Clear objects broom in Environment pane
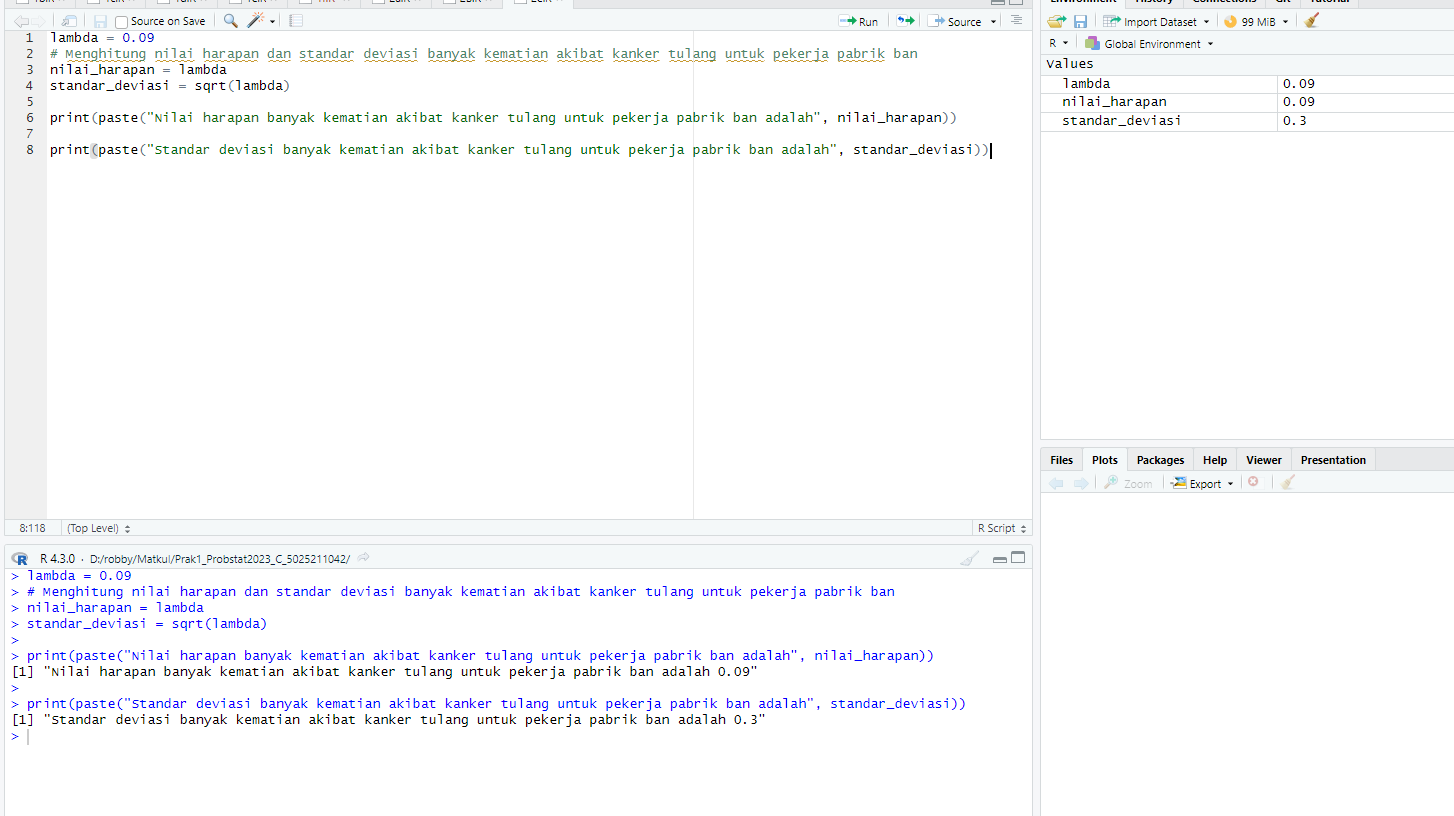The width and height of the screenshot is (1454, 816). point(1312,21)
